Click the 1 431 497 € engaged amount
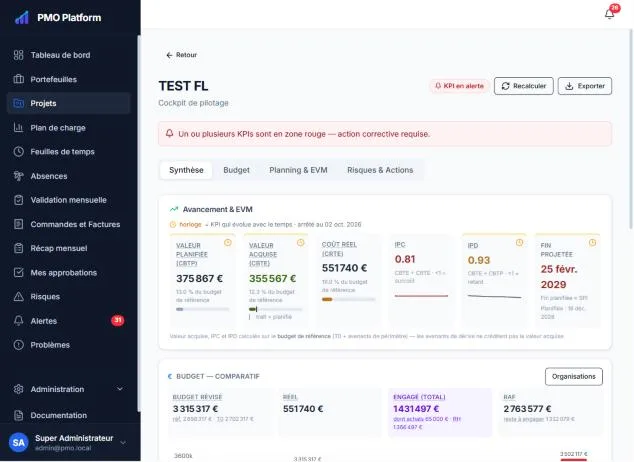Screen dimensions: 634x462 coord(416,409)
